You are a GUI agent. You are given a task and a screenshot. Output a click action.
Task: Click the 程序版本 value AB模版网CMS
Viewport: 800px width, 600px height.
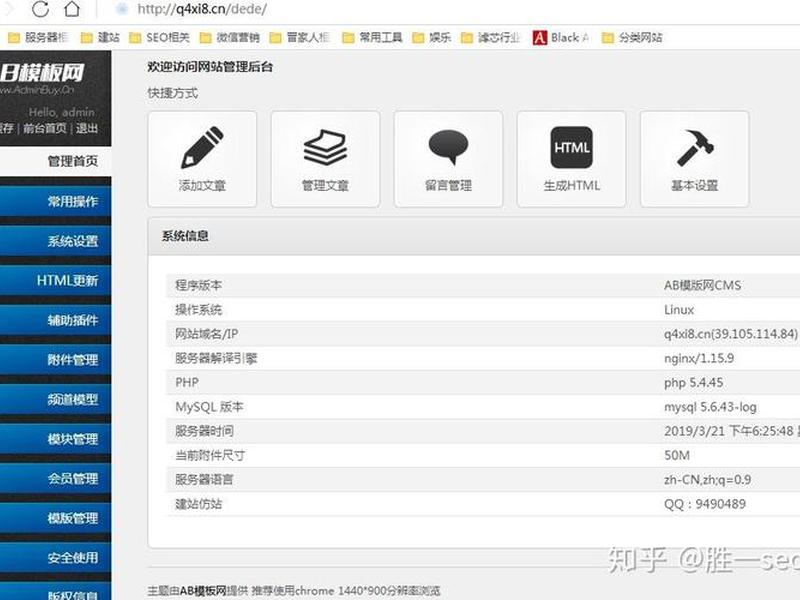tap(702, 285)
